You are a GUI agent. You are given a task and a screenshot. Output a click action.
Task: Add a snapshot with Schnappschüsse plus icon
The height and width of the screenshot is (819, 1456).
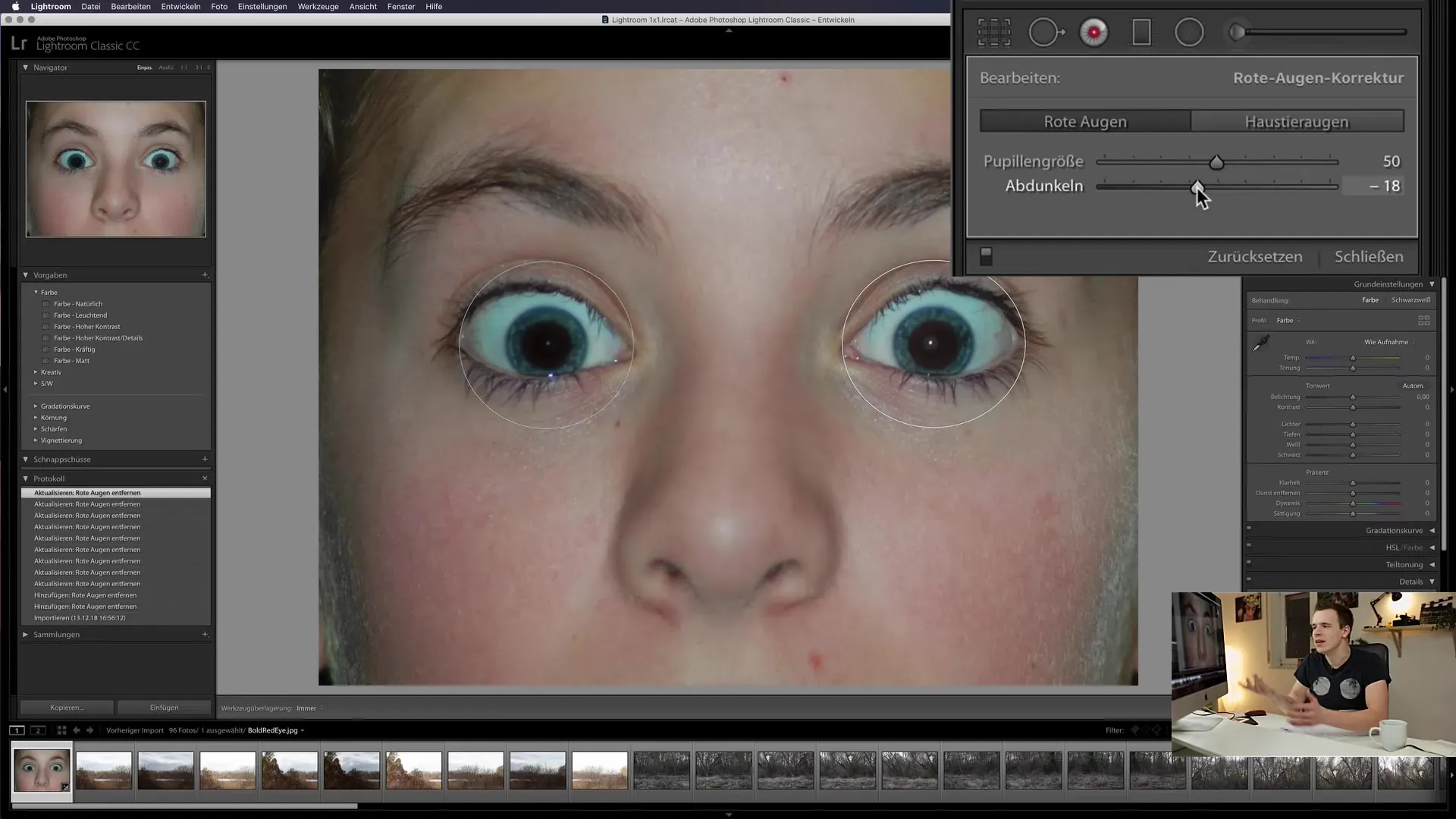coord(205,459)
